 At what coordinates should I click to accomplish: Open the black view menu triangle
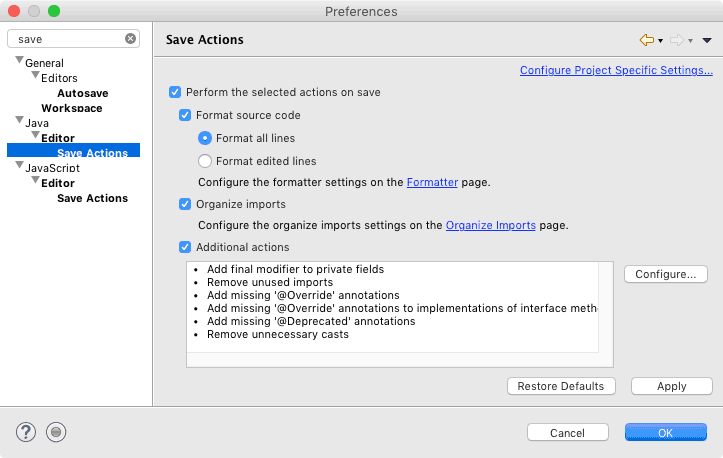707,41
